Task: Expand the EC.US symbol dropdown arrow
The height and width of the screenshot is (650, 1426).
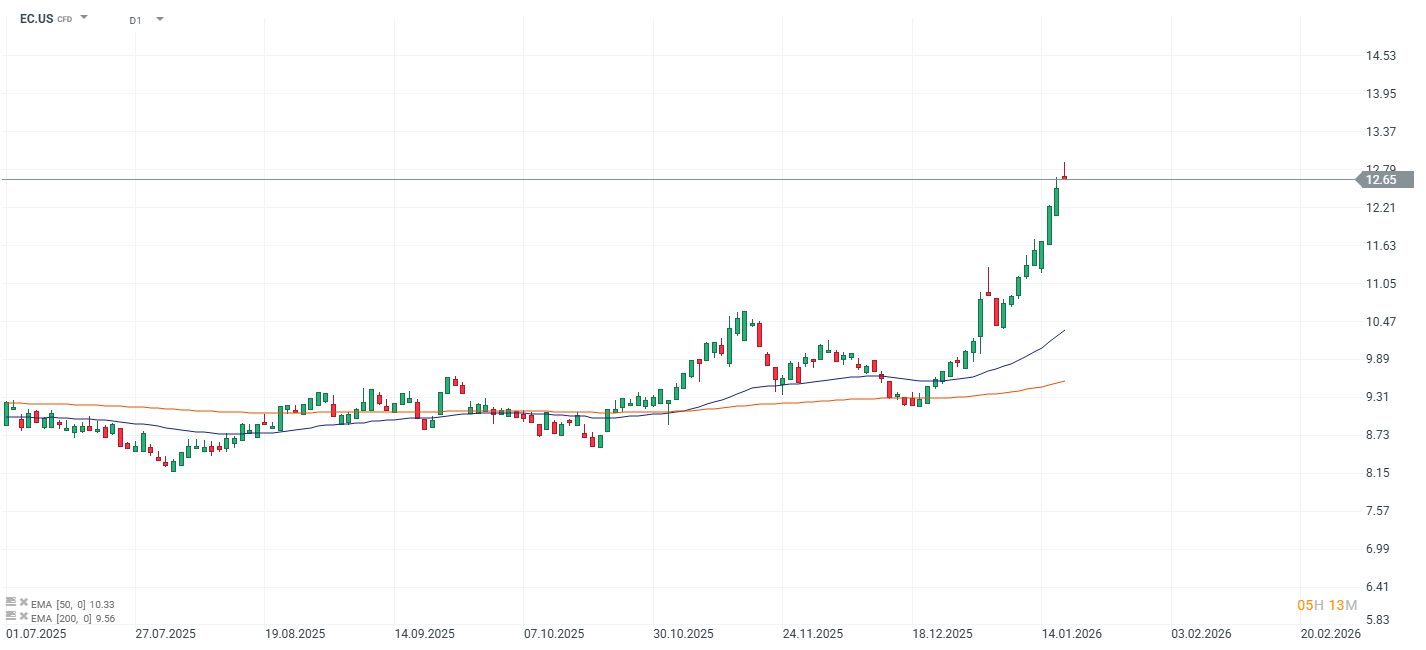Action: click(x=84, y=17)
